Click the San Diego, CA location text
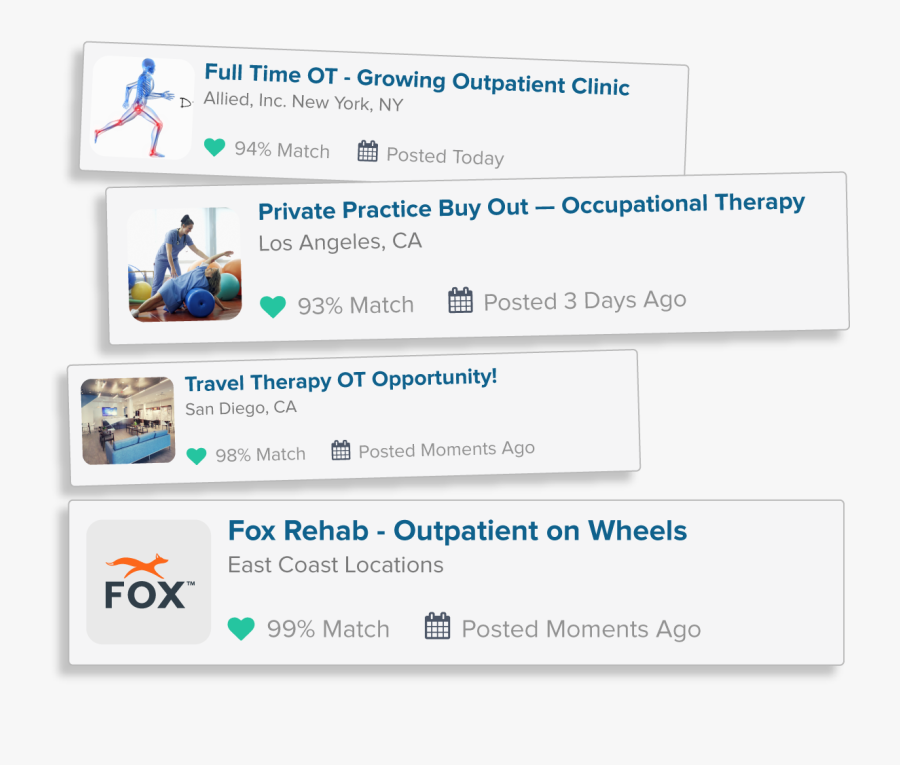 point(241,408)
